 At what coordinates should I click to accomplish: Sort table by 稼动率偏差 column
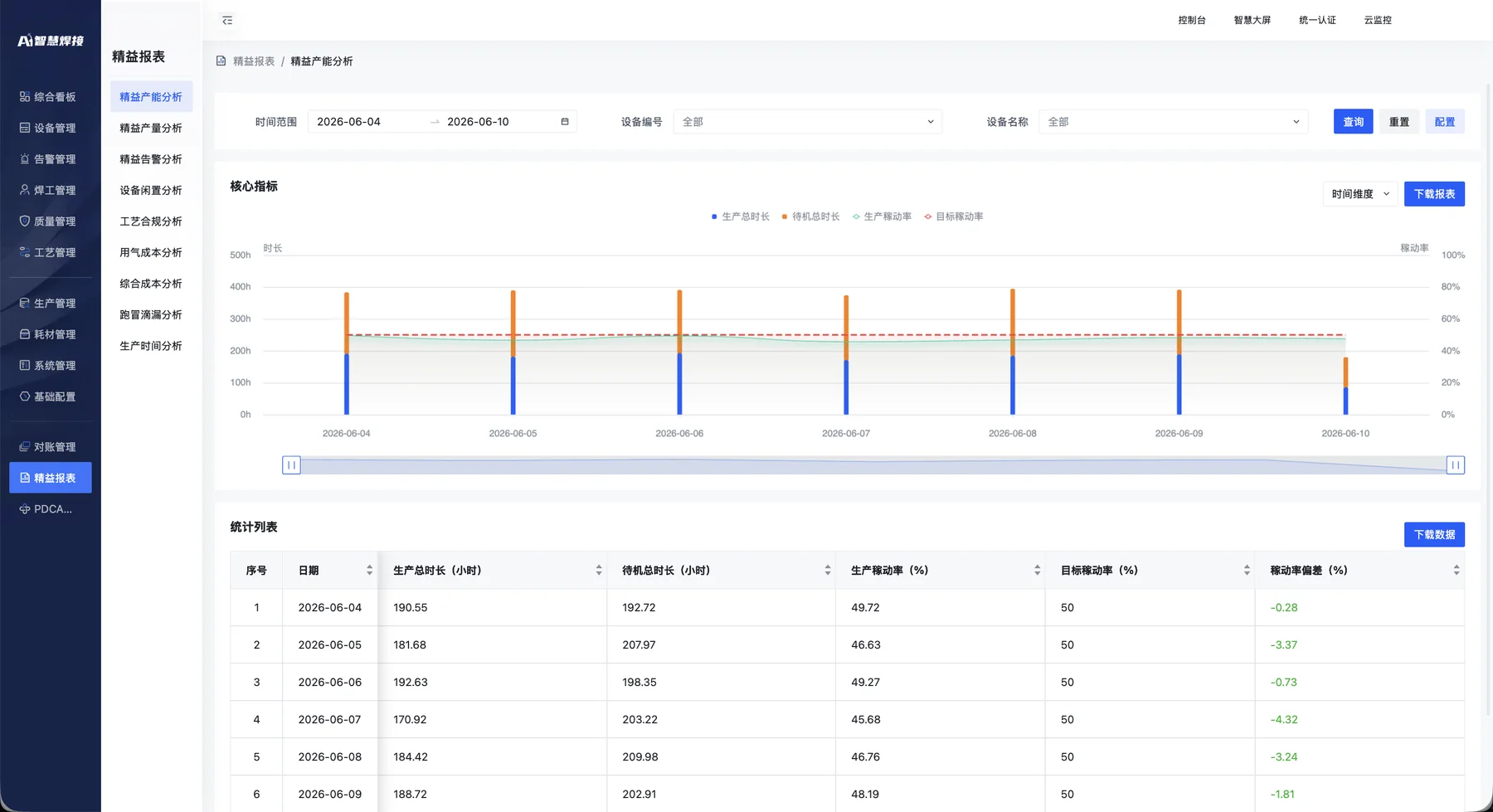(x=1456, y=571)
